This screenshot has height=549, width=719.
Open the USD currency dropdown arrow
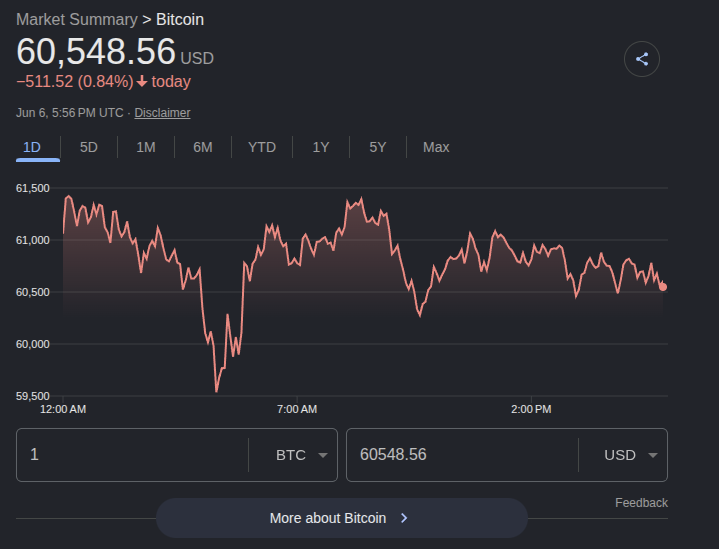(653, 455)
